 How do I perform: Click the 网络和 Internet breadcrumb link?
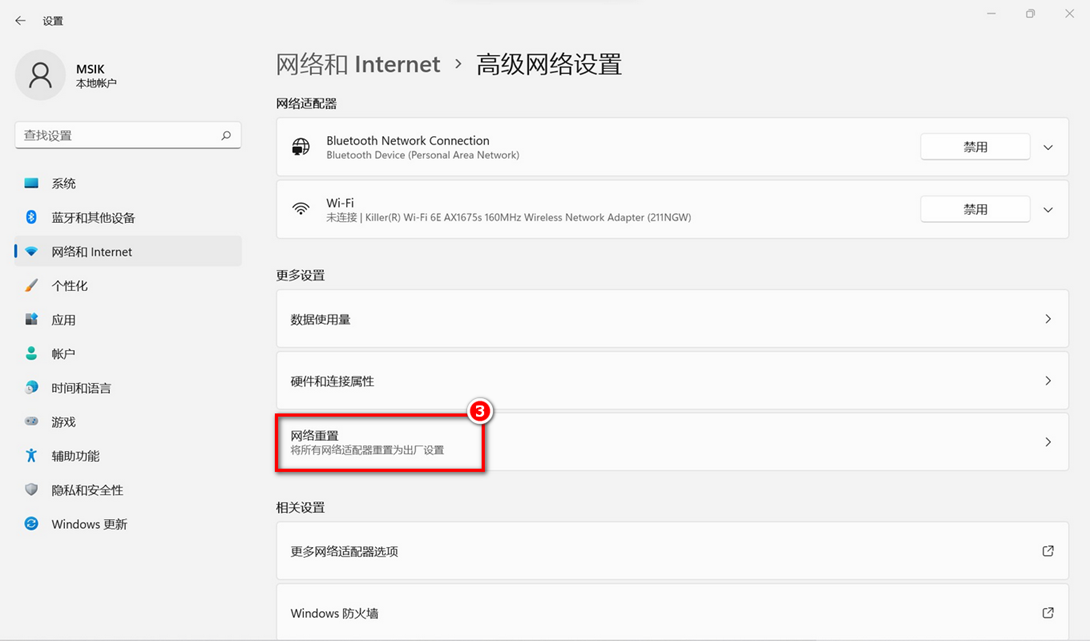(x=358, y=65)
